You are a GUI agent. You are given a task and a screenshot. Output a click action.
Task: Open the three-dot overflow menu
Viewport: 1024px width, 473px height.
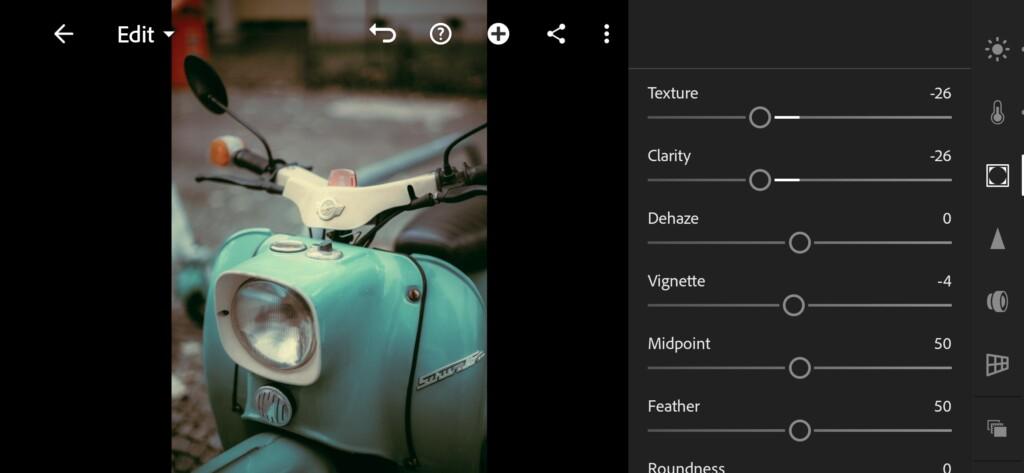point(607,34)
